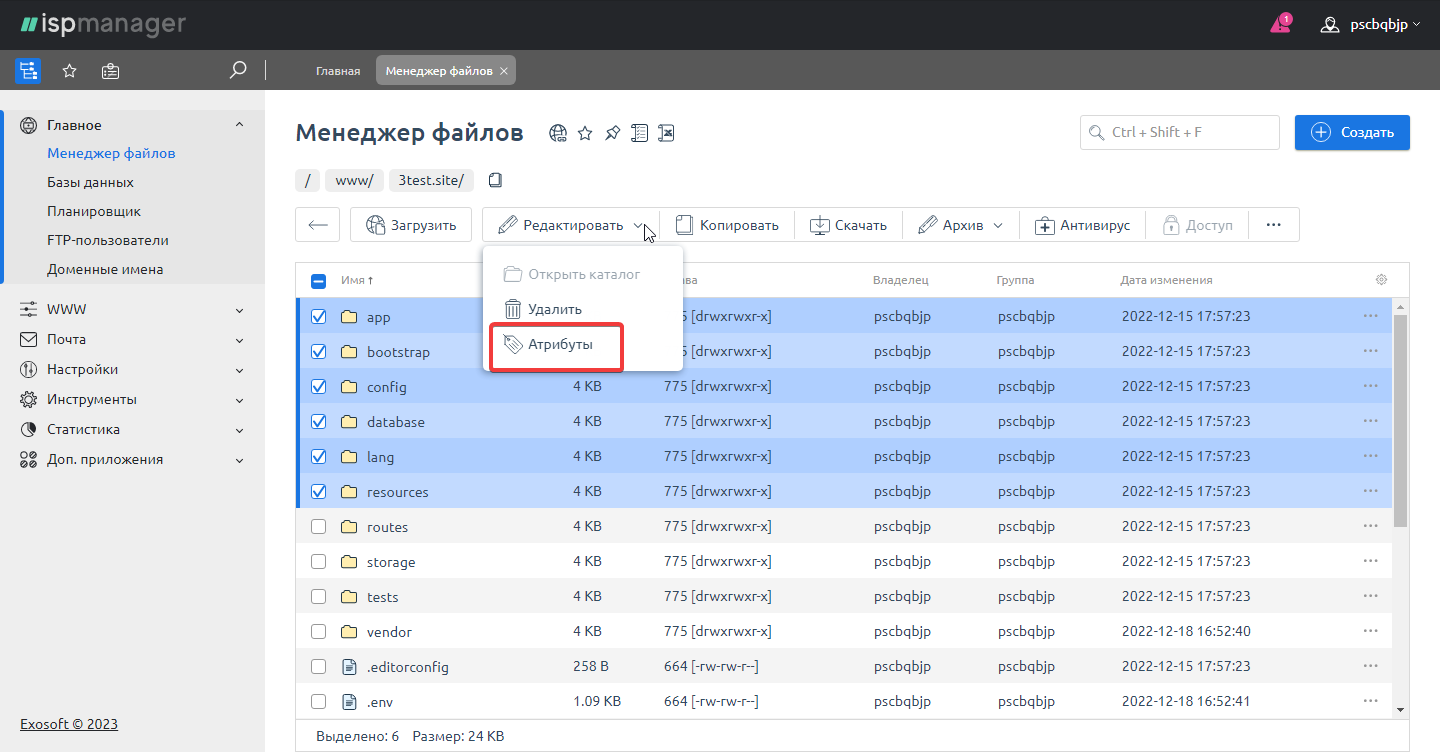Uncheck the config folder checkbox

(x=318, y=386)
